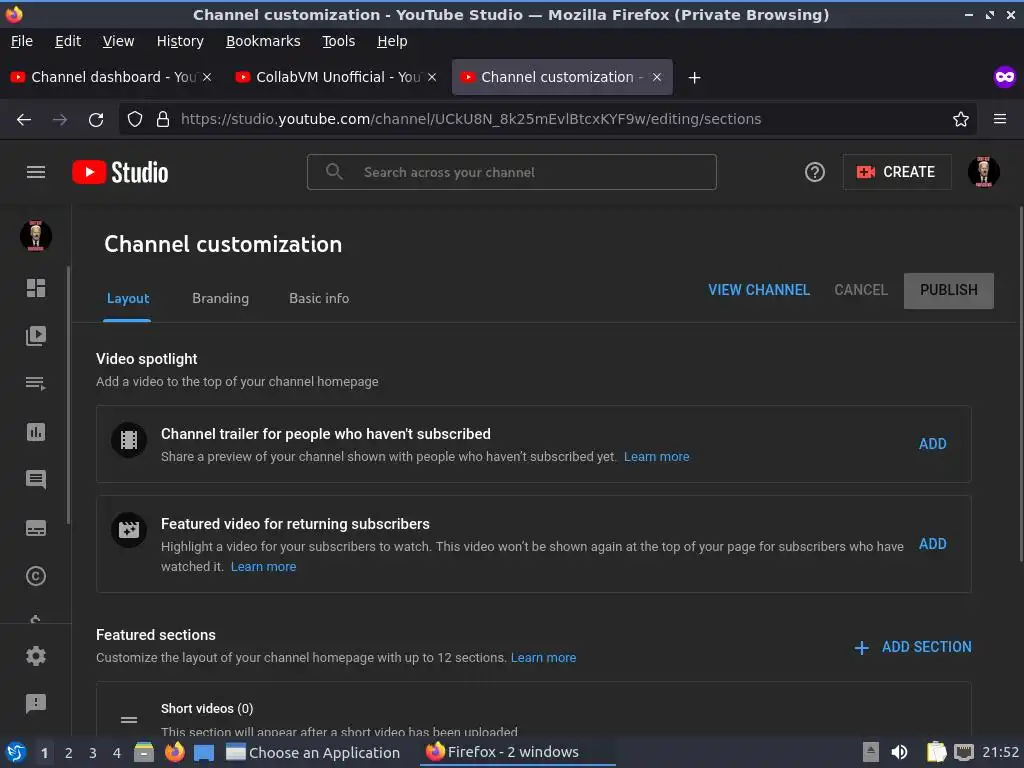Switch to workspace 2 in taskbar
Screen dimensions: 1024x768
[x=68, y=753]
